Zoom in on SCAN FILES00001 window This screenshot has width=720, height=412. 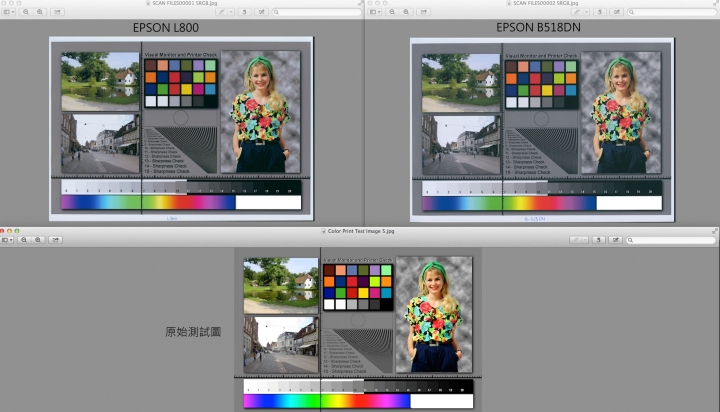tap(39, 12)
